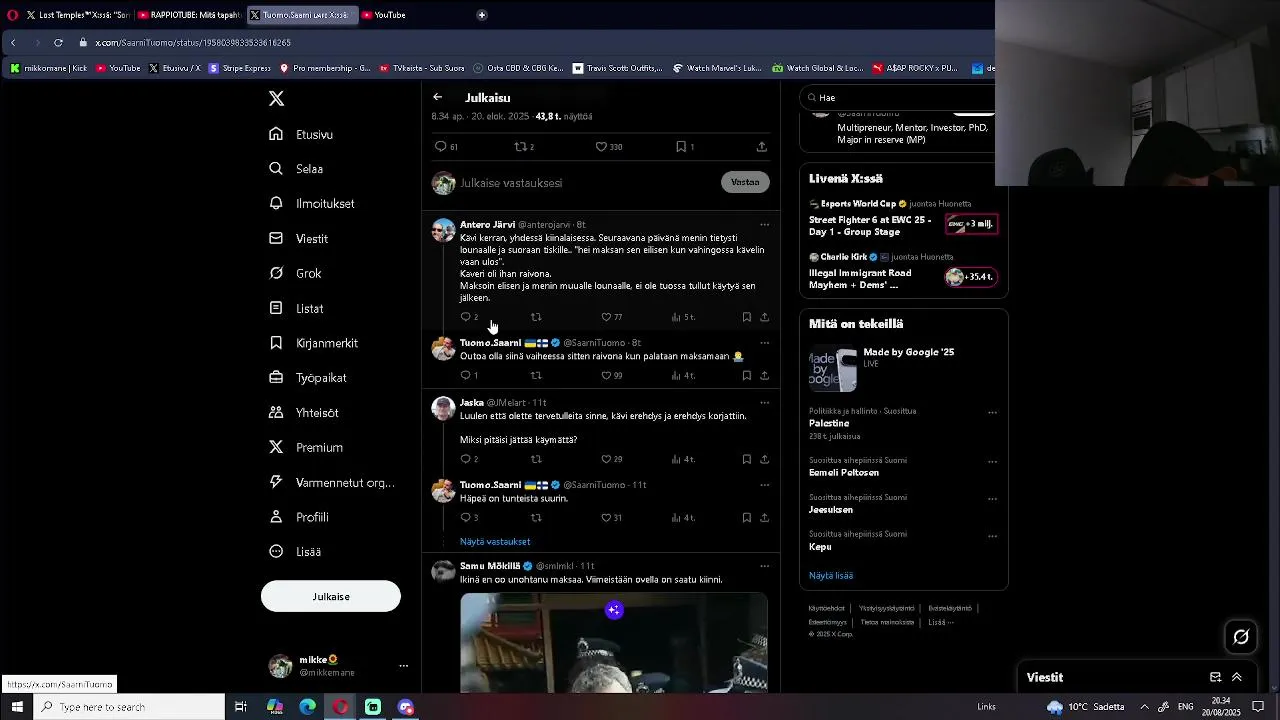Open more options on Häpeä on tunteista reply
The width and height of the screenshot is (1280, 720).
765,485
